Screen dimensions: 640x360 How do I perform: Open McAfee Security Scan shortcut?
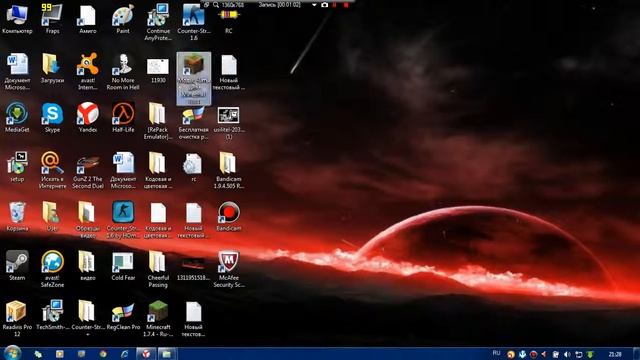[x=229, y=269]
